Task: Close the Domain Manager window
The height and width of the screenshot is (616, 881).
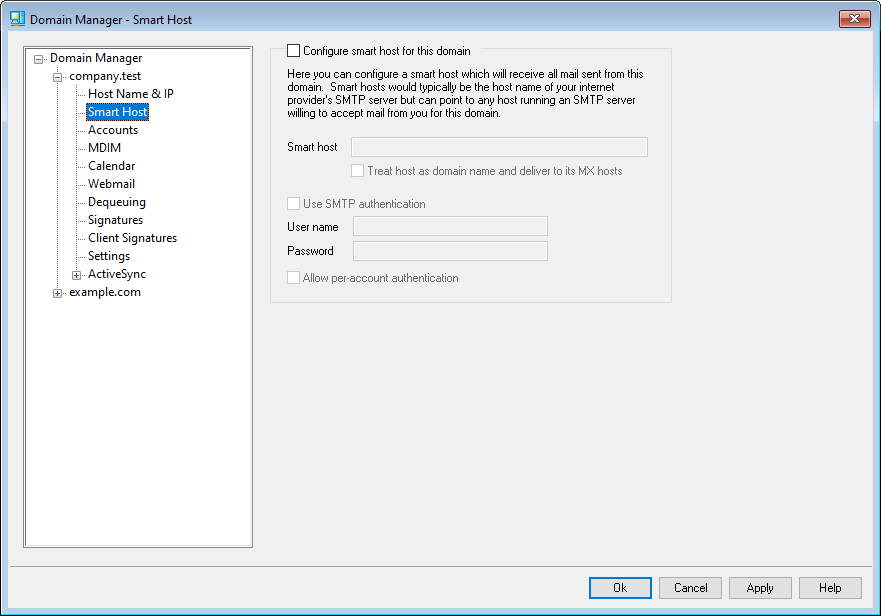Action: click(x=853, y=19)
